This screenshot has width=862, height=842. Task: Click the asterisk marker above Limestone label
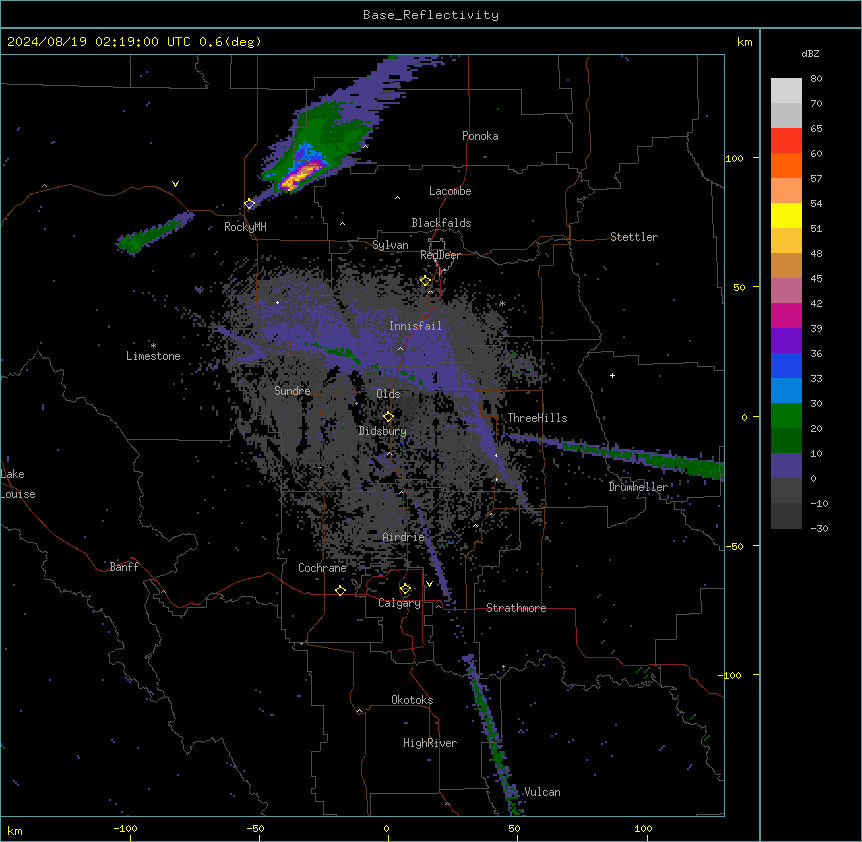153,346
